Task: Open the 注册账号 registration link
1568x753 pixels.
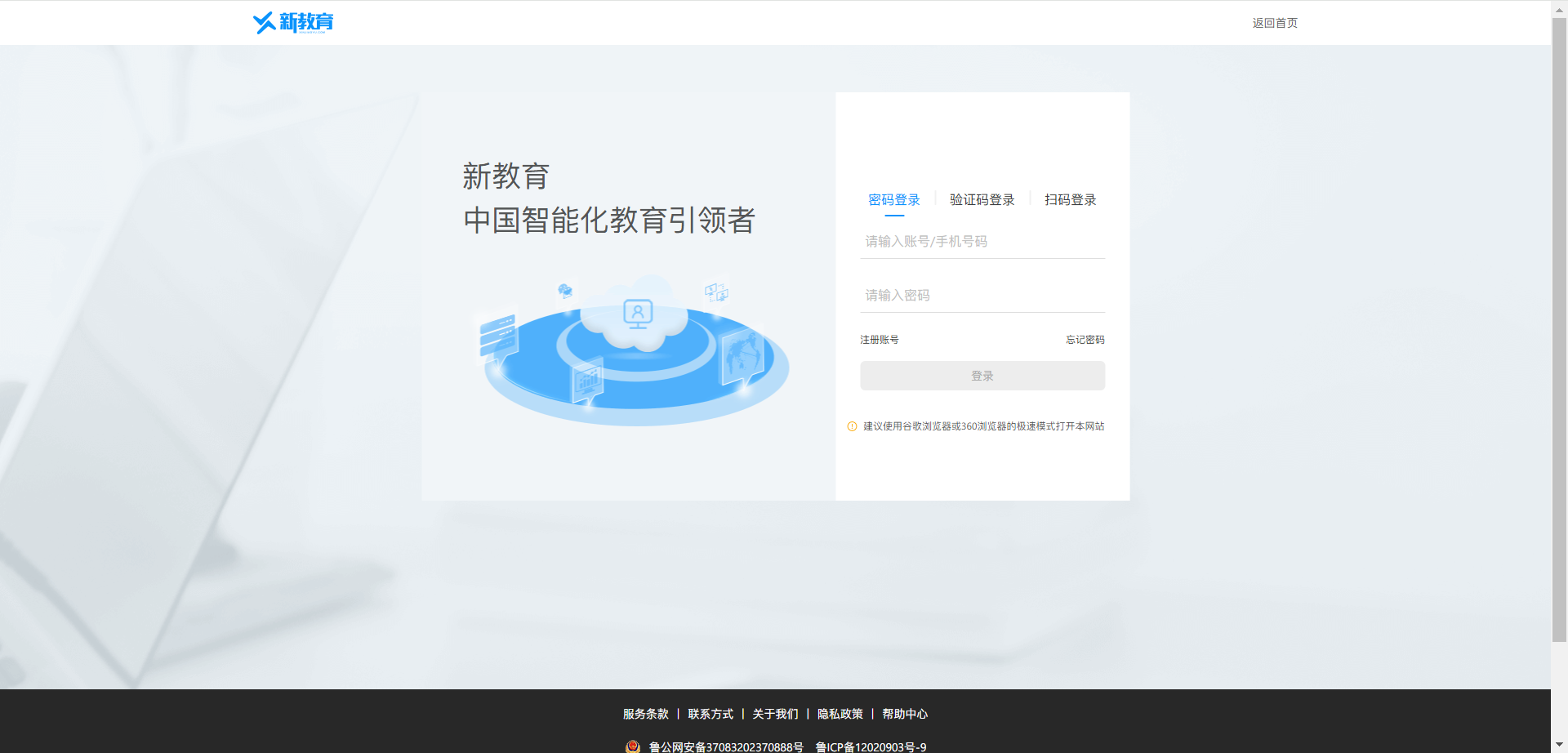Action: (879, 340)
